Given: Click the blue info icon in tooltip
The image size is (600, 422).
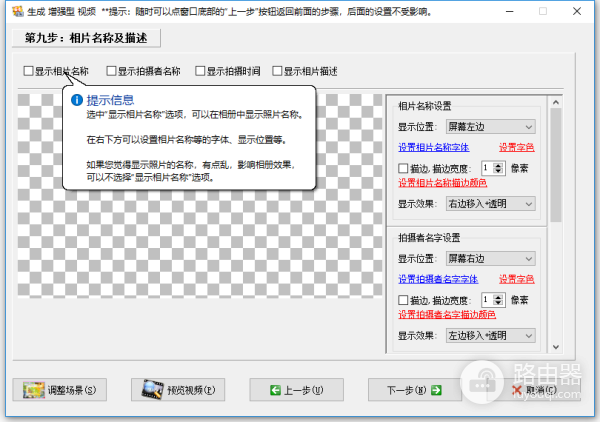Looking at the screenshot, I should 77,100.
